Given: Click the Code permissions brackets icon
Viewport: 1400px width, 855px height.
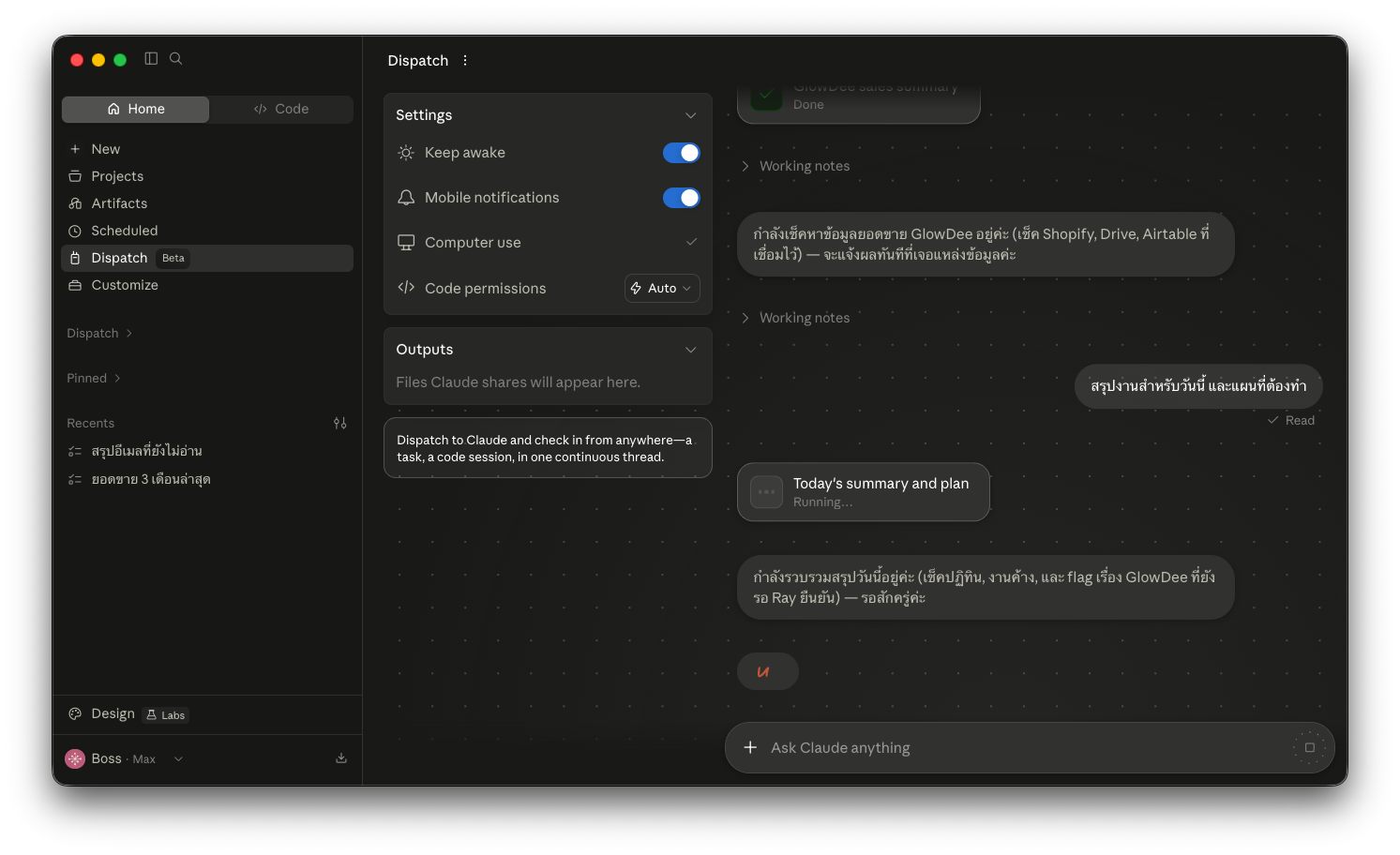Looking at the screenshot, I should pyautogui.click(x=406, y=288).
